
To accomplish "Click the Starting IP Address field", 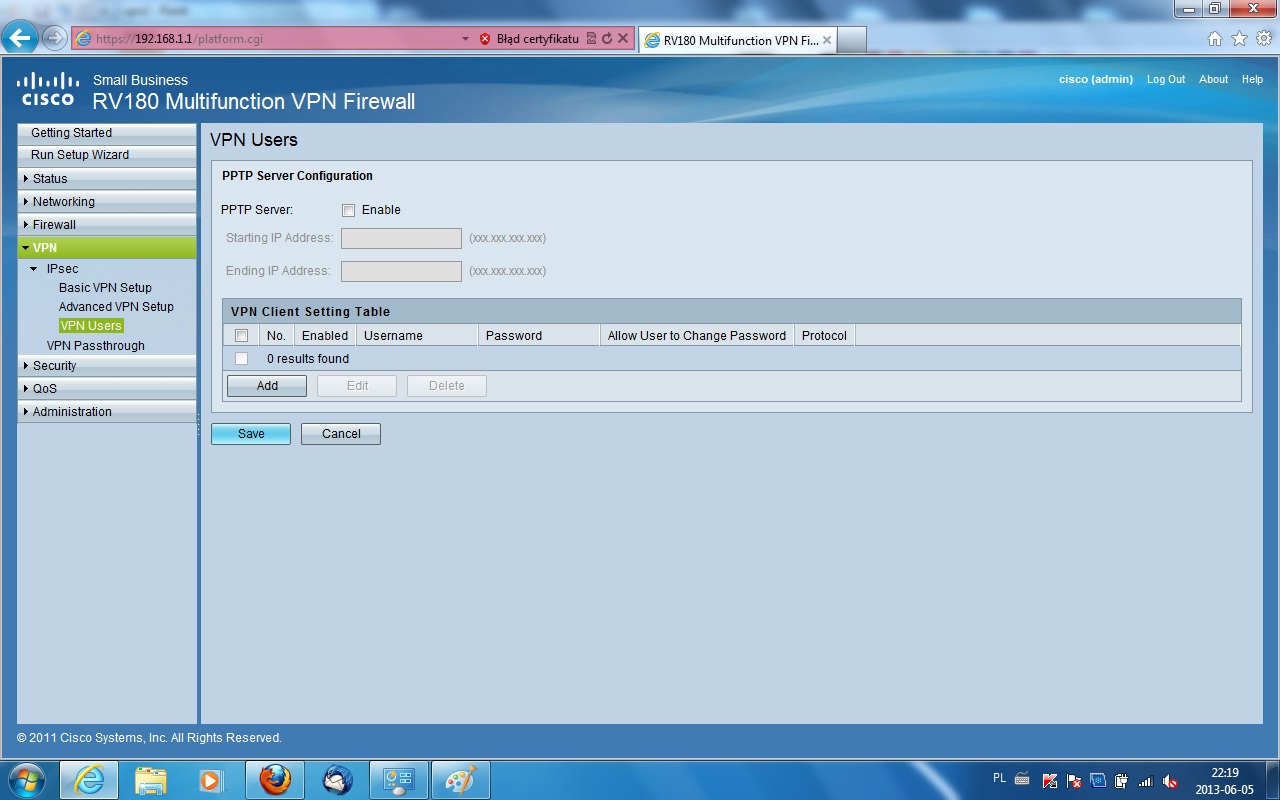I will coord(401,238).
